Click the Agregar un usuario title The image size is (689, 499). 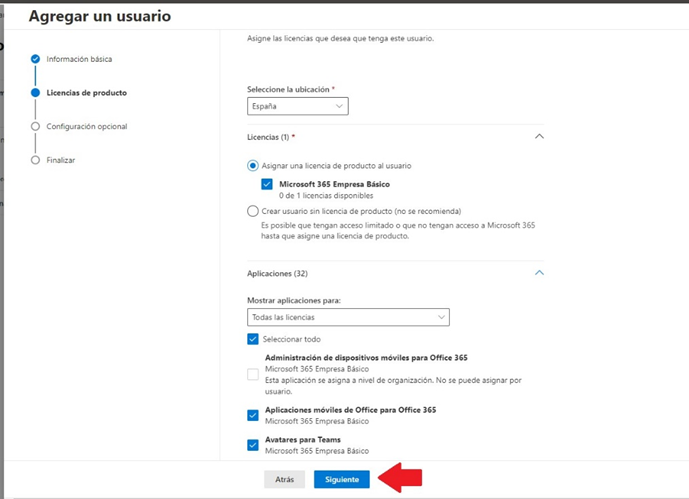coord(100,16)
